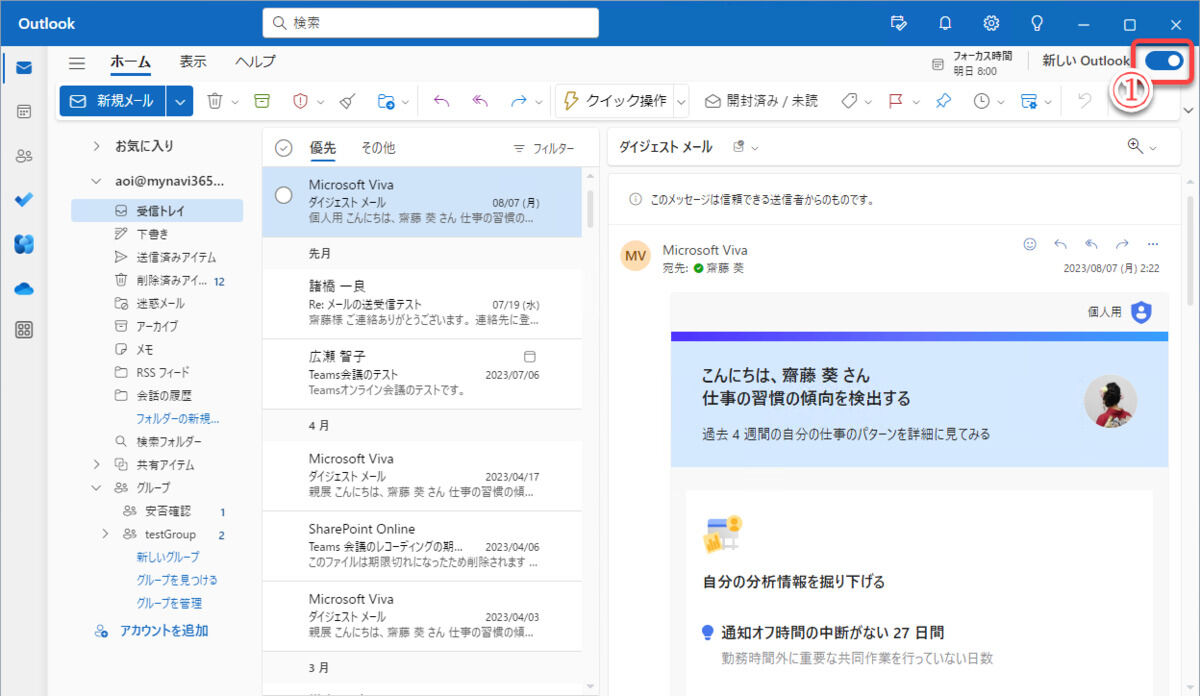Click 開封済み / 未読 read/unread toggle
This screenshot has width=1200, height=696.
coord(761,101)
